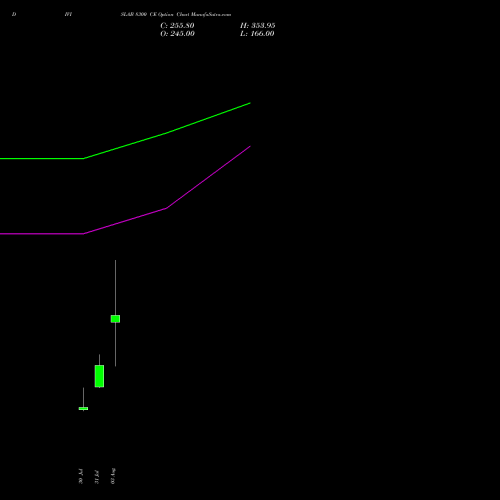Image resolution: width=500 pixels, height=500 pixels.
Task: Click the open value O: 245.00
Action: [177, 34]
